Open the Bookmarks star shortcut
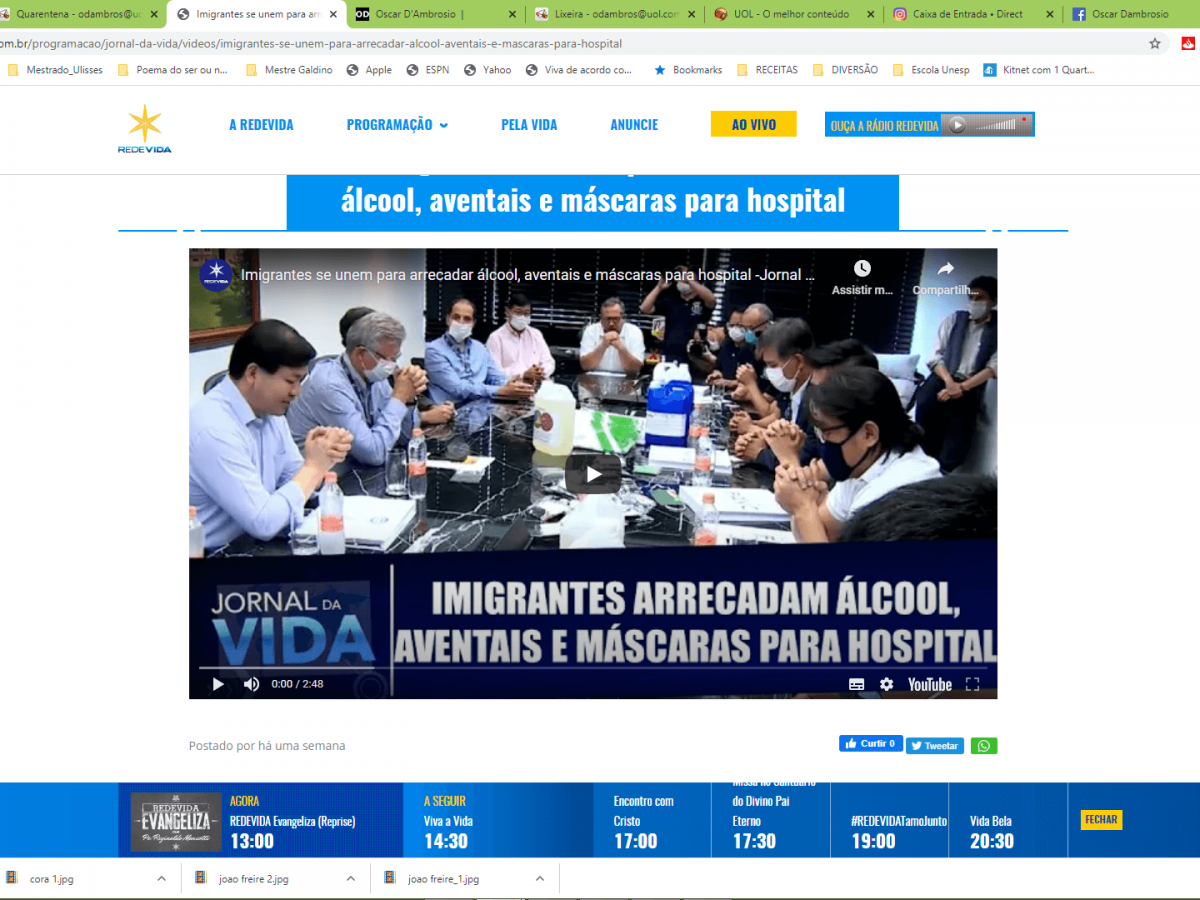Screen dimensions: 1200x900 [688, 70]
